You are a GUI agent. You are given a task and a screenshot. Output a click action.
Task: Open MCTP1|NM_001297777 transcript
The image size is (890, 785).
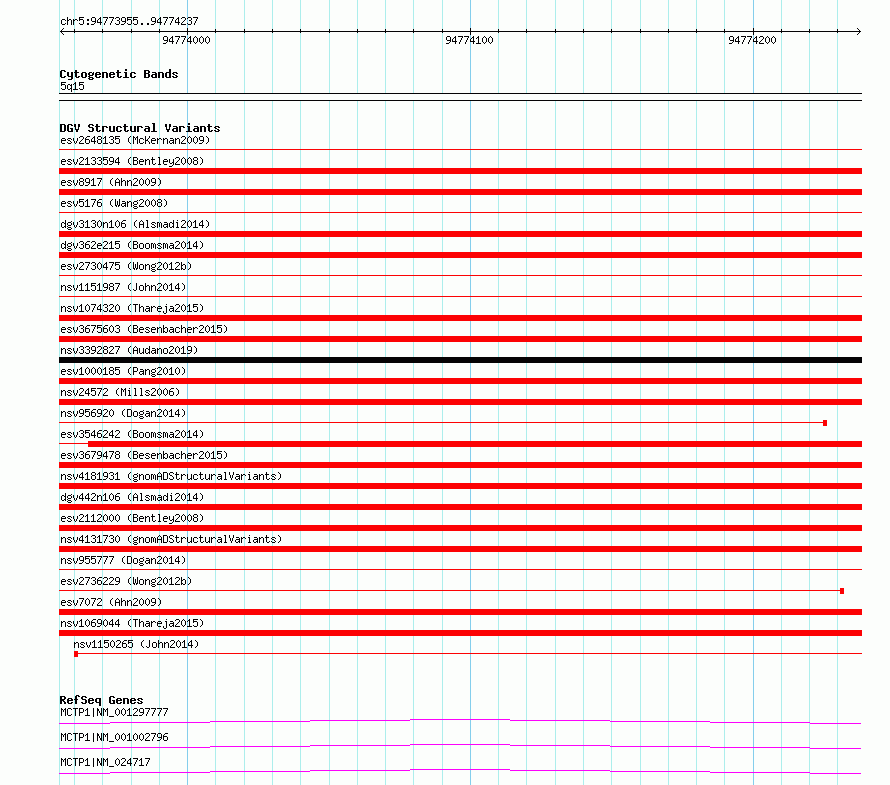tap(114, 712)
